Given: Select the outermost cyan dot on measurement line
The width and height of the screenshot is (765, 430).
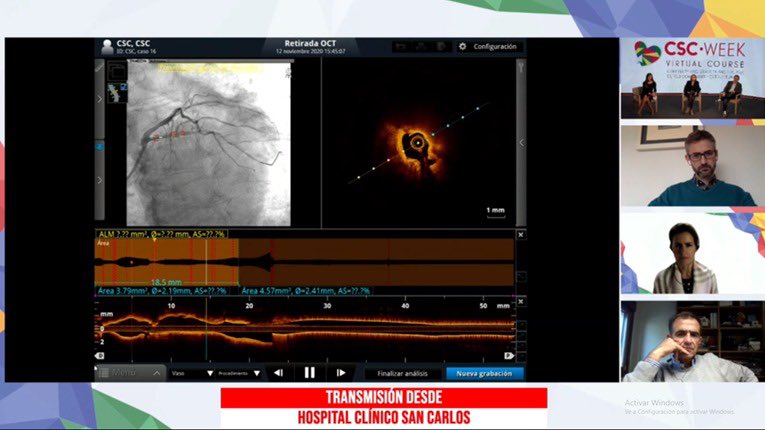Looking at the screenshot, I should [478, 108].
